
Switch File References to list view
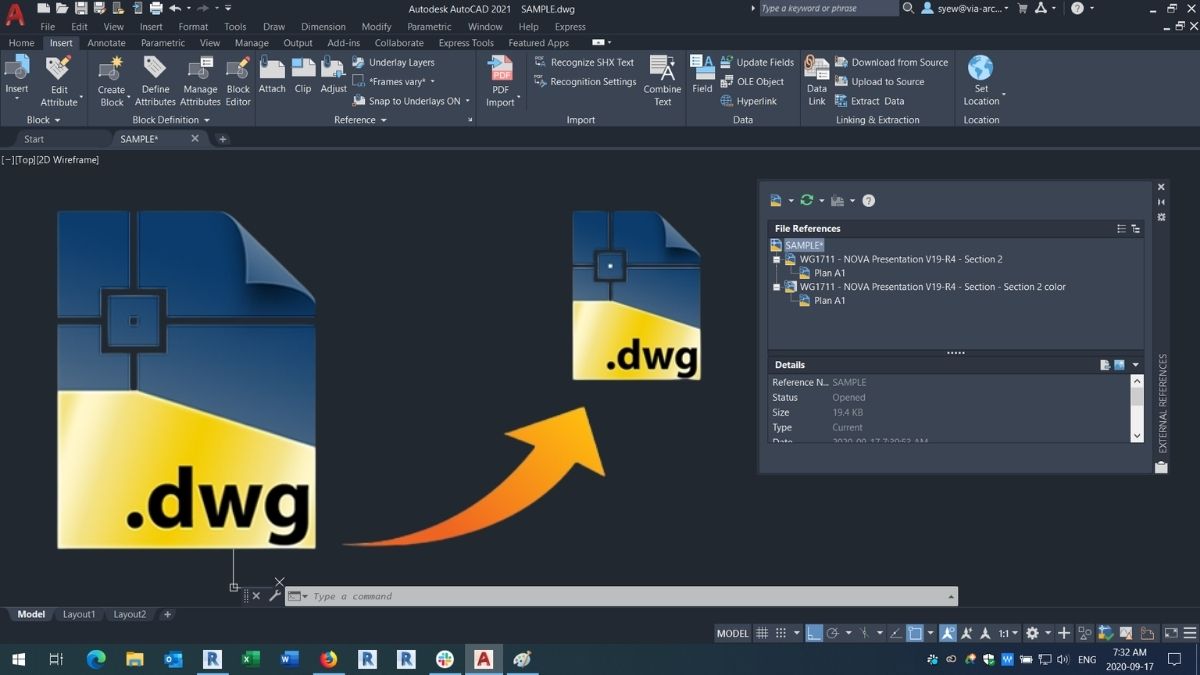pos(1121,229)
